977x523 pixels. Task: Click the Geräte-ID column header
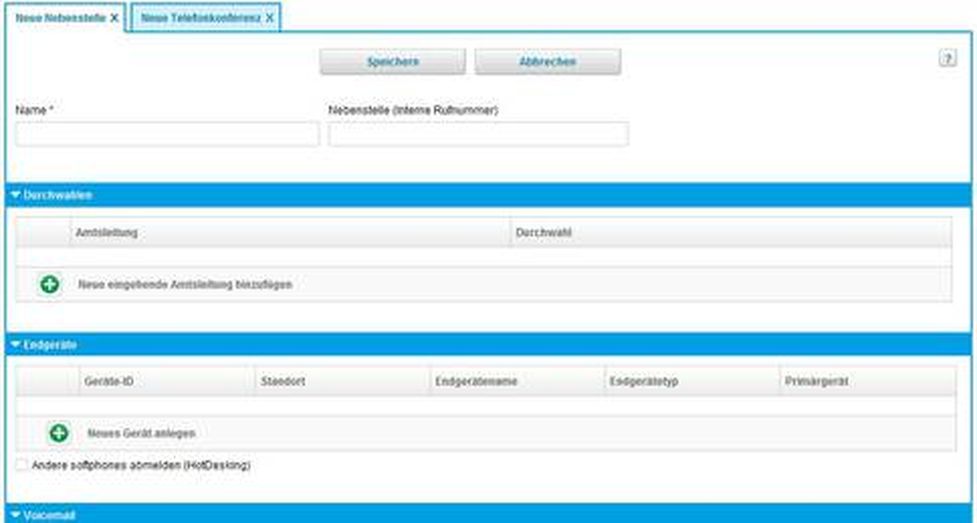point(167,381)
